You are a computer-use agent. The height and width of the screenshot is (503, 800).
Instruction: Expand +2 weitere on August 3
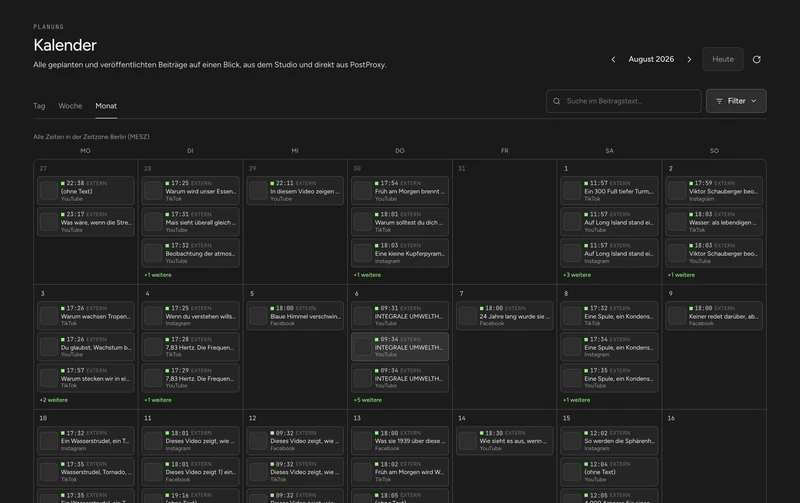tap(54, 400)
